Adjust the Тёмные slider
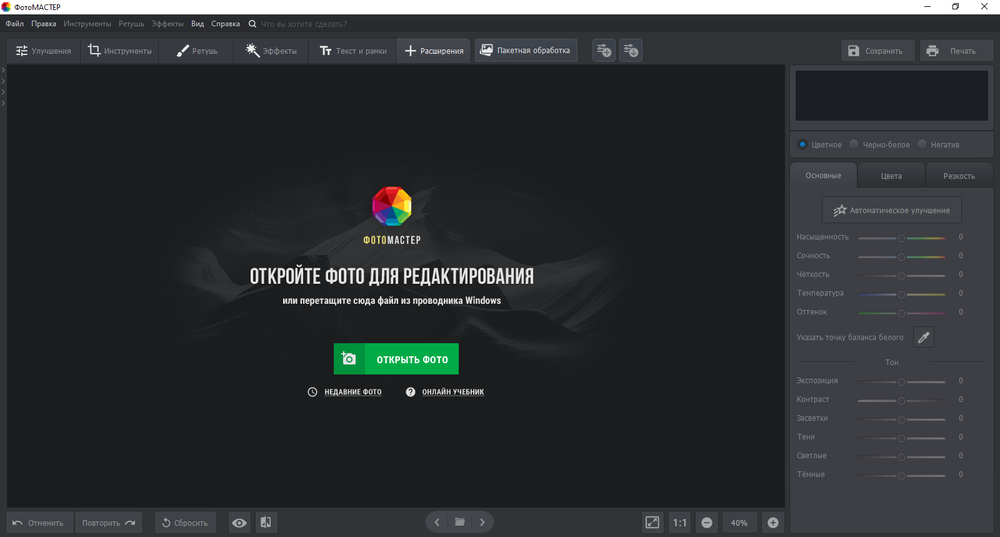Viewport: 1000px width, 537px height. [x=901, y=476]
